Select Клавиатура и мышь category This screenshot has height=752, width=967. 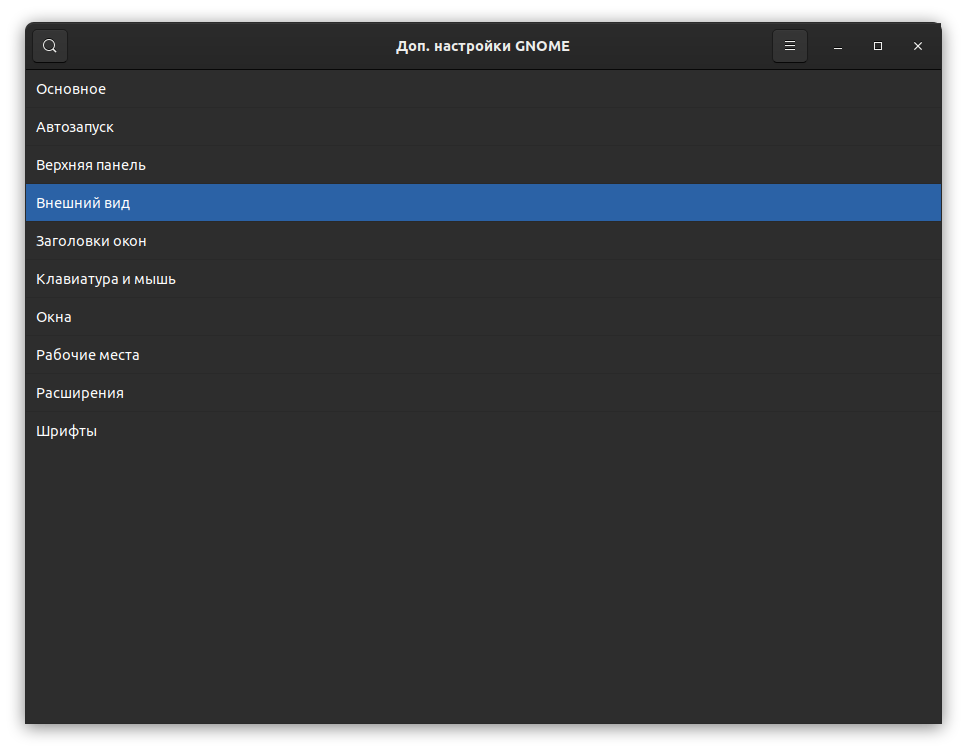coord(106,279)
